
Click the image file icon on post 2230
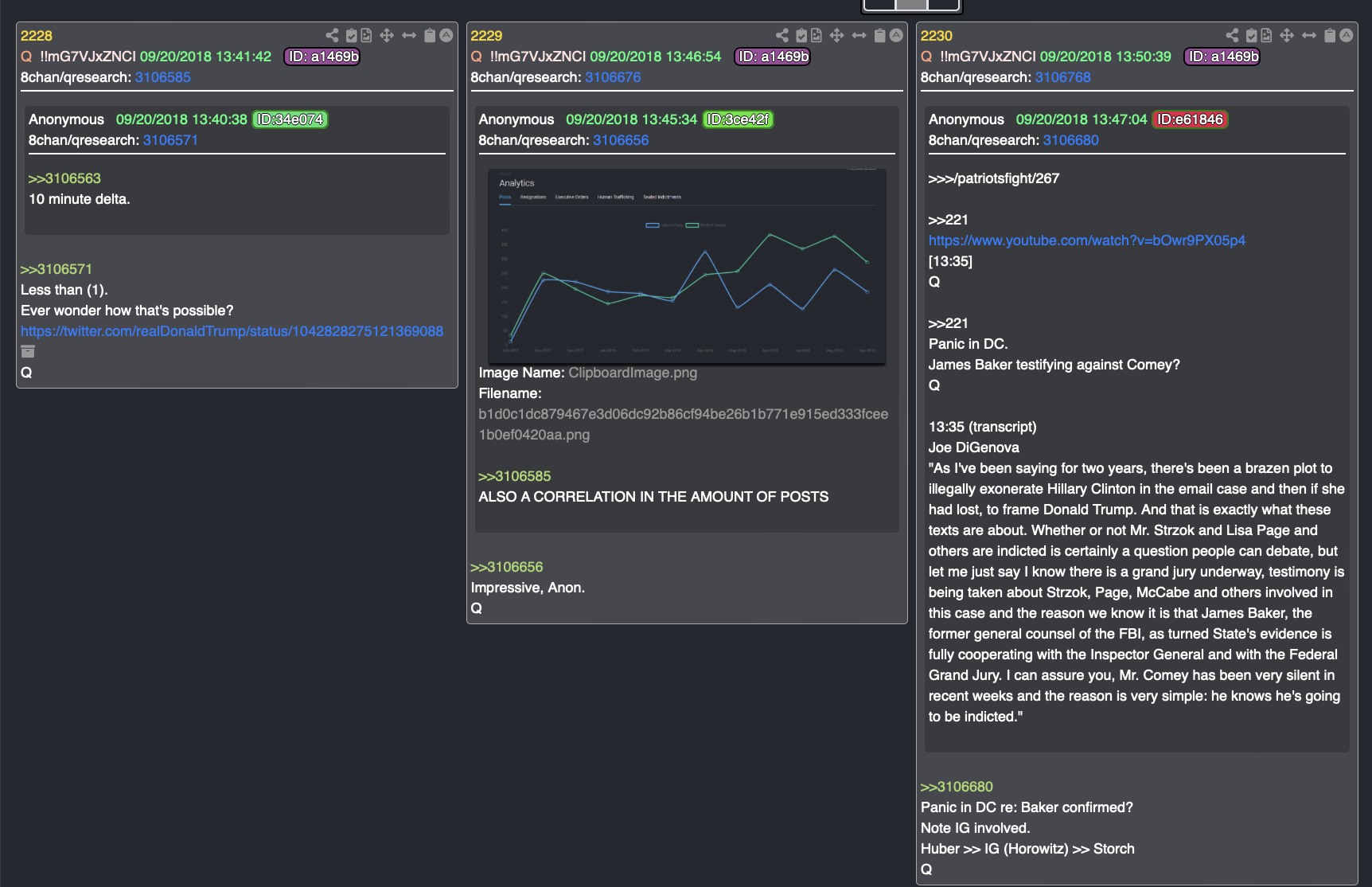[1267, 35]
